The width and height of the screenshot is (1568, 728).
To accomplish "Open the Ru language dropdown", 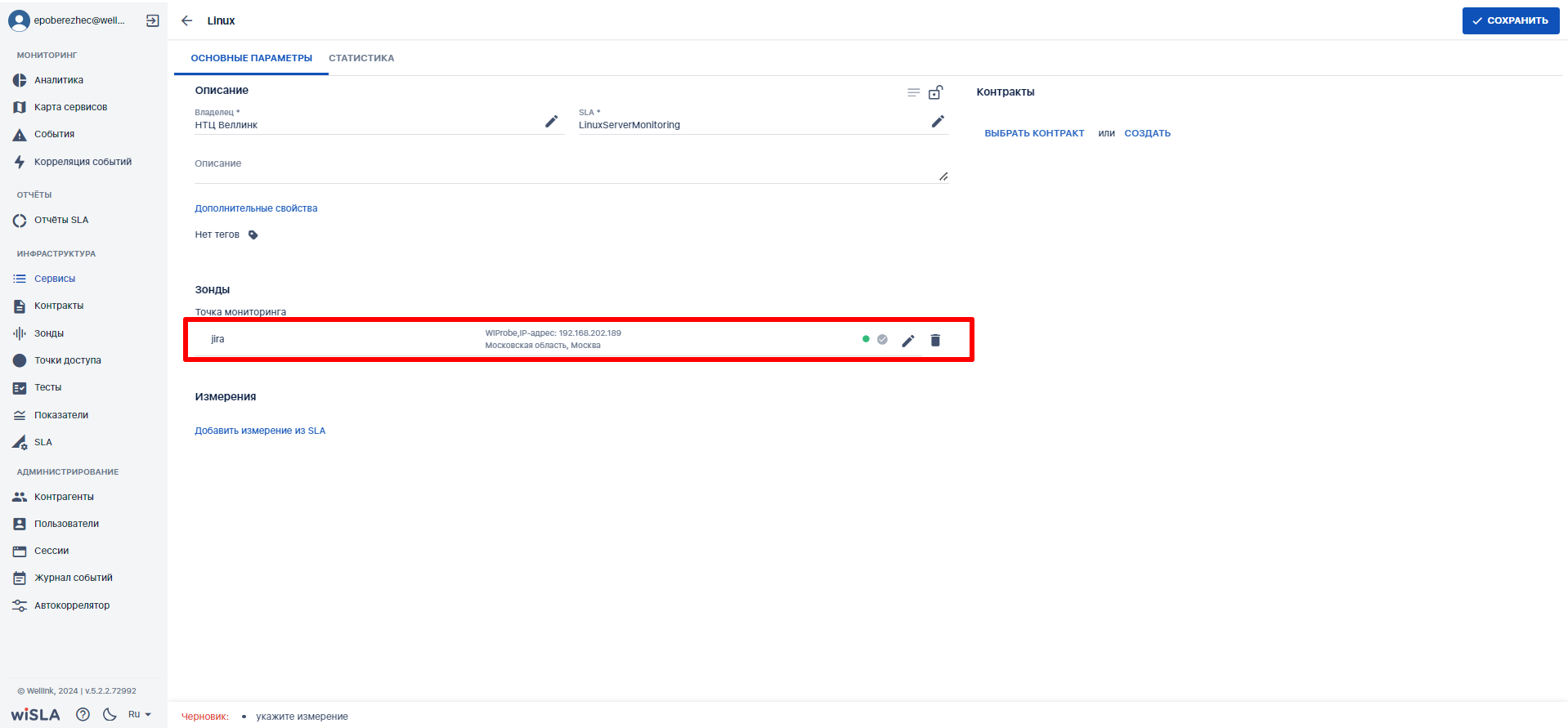I will click(x=140, y=714).
